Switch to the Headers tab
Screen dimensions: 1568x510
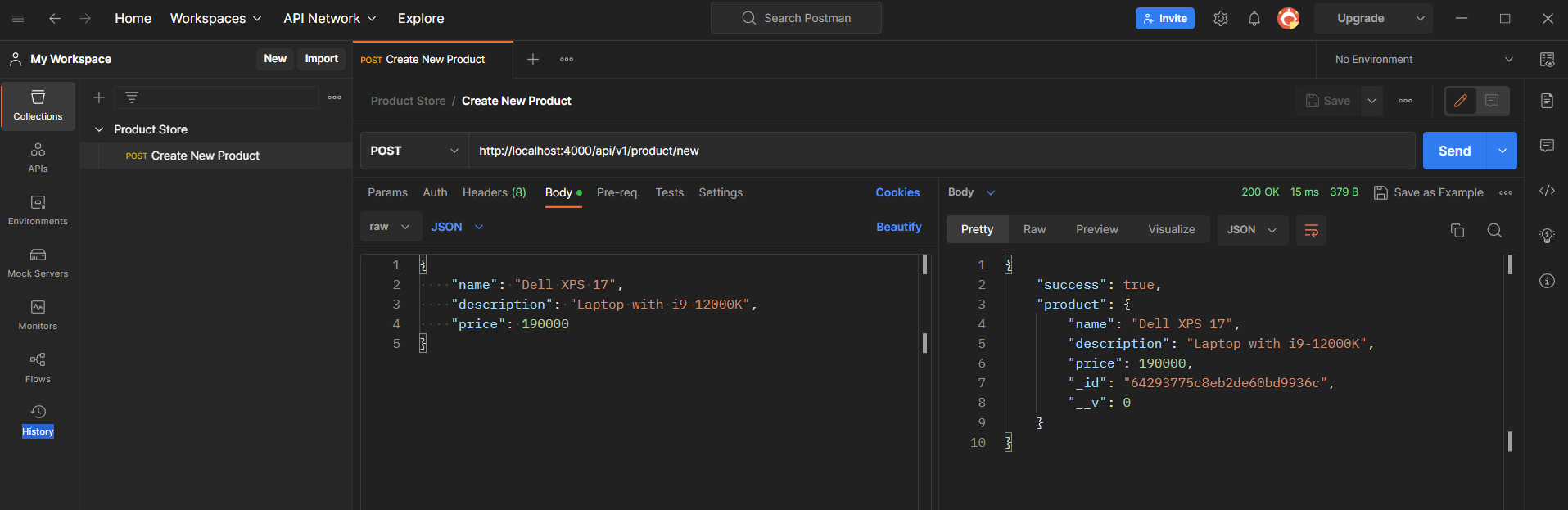coord(494,192)
